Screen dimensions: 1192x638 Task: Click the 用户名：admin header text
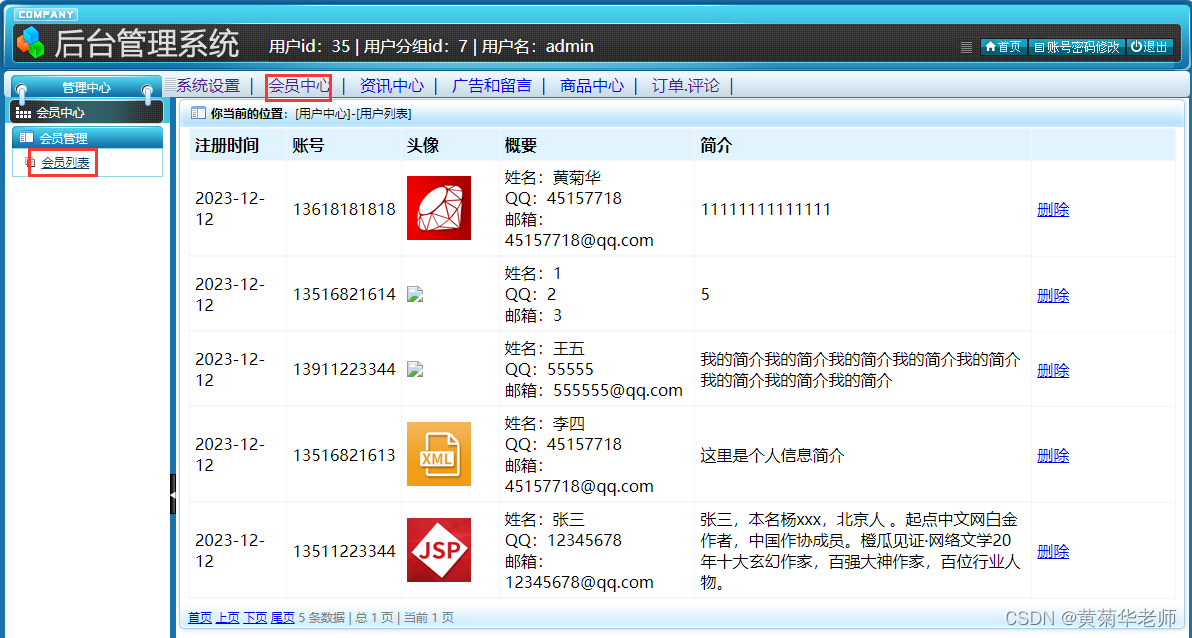tap(537, 46)
